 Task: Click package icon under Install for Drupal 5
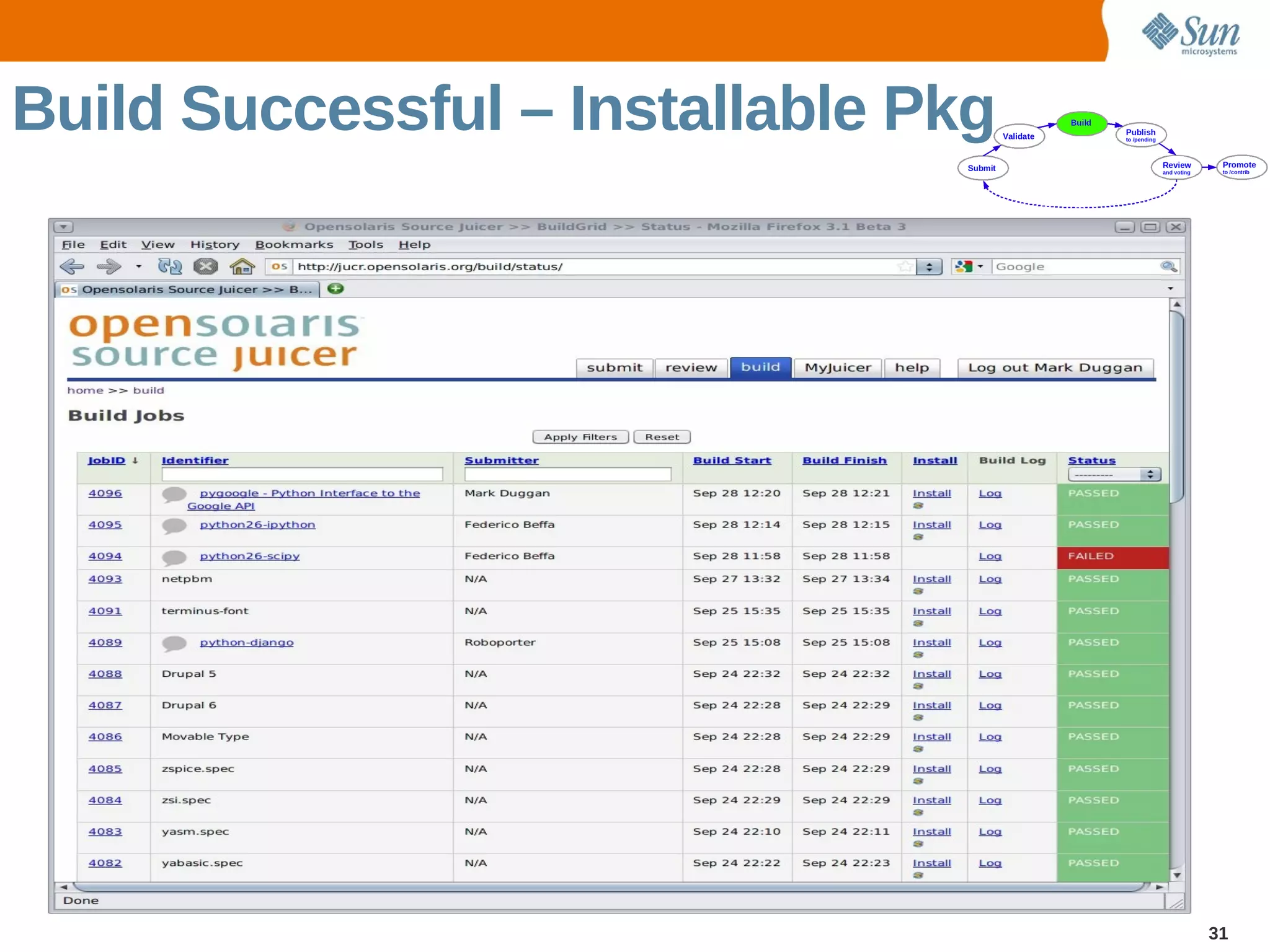pyautogui.click(x=918, y=686)
